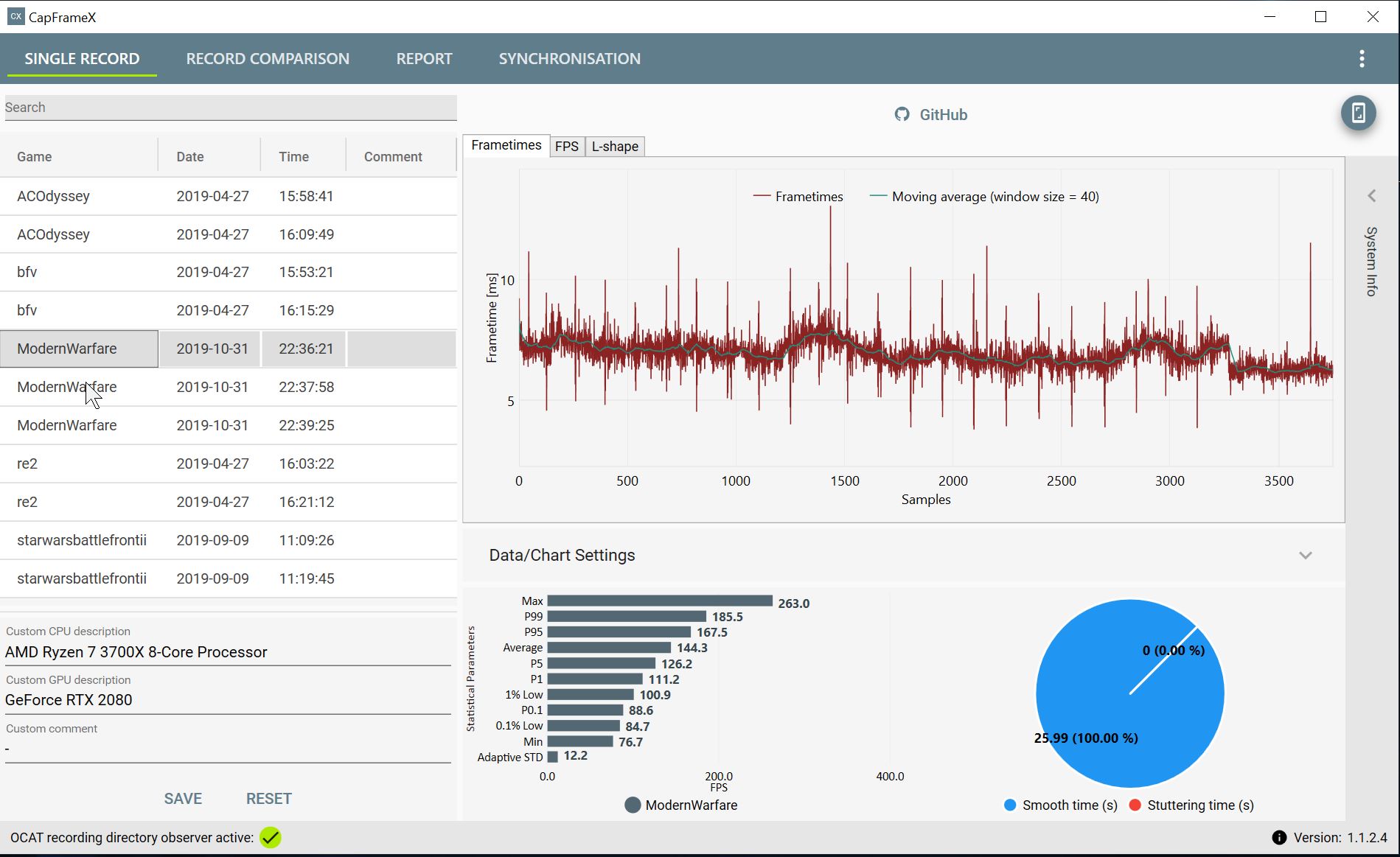Select bfv record at 16:15:29
This screenshot has height=857, width=1400.
tap(229, 310)
